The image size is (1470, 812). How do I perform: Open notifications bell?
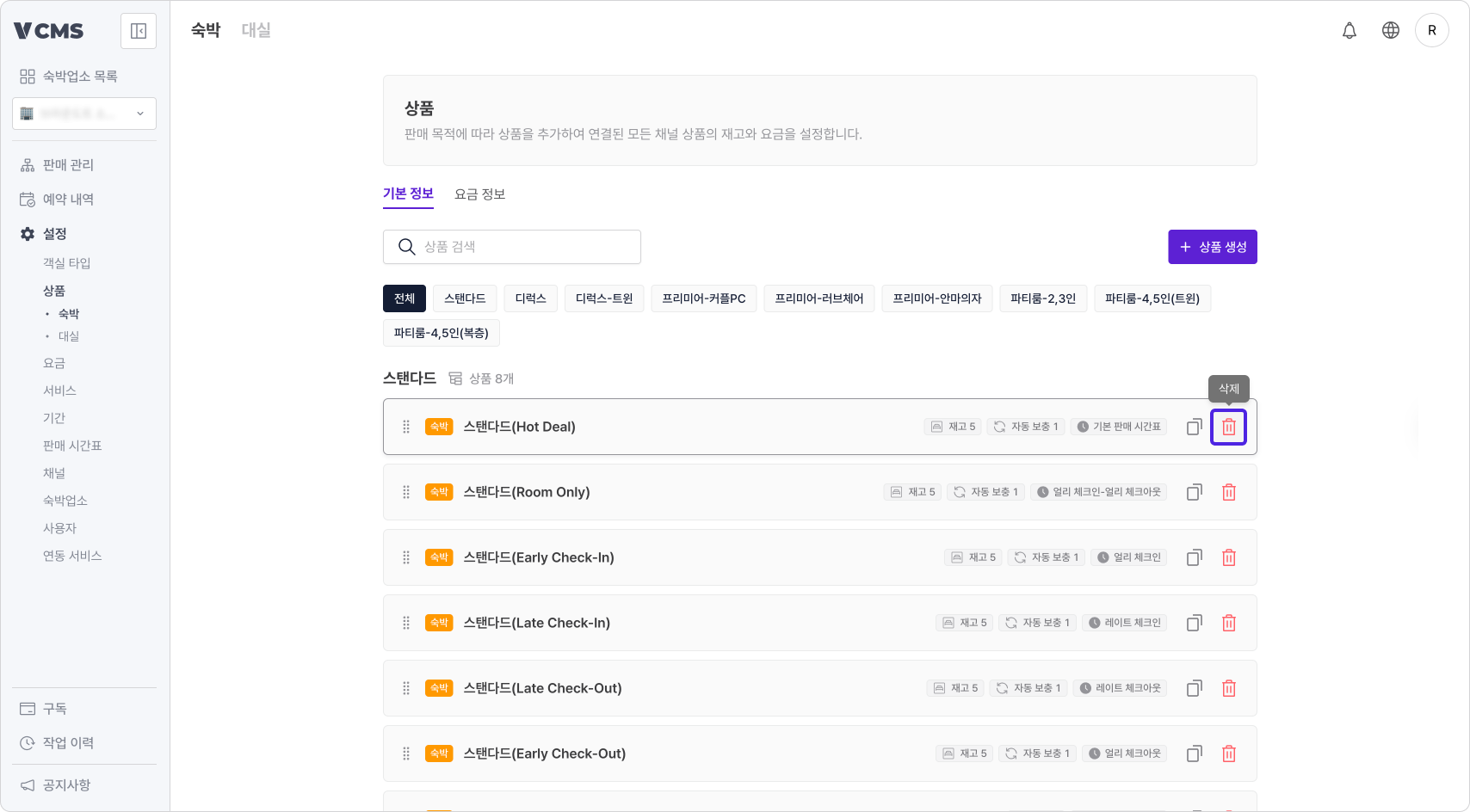pos(1350,30)
